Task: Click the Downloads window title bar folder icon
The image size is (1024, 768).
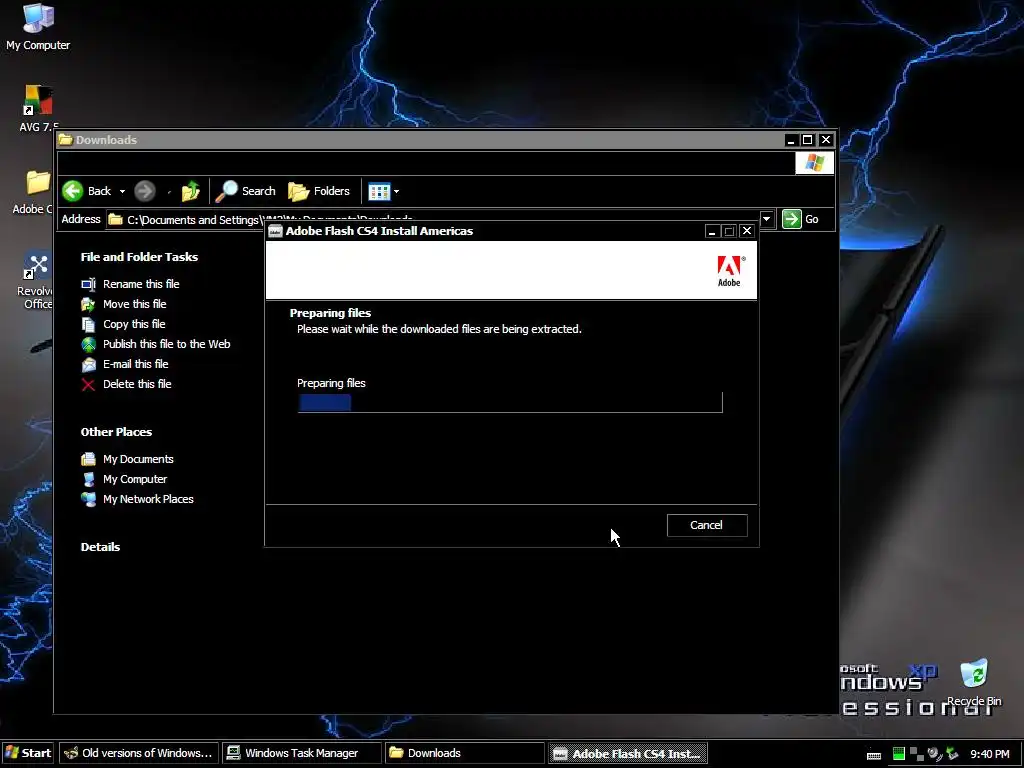Action: pos(65,140)
